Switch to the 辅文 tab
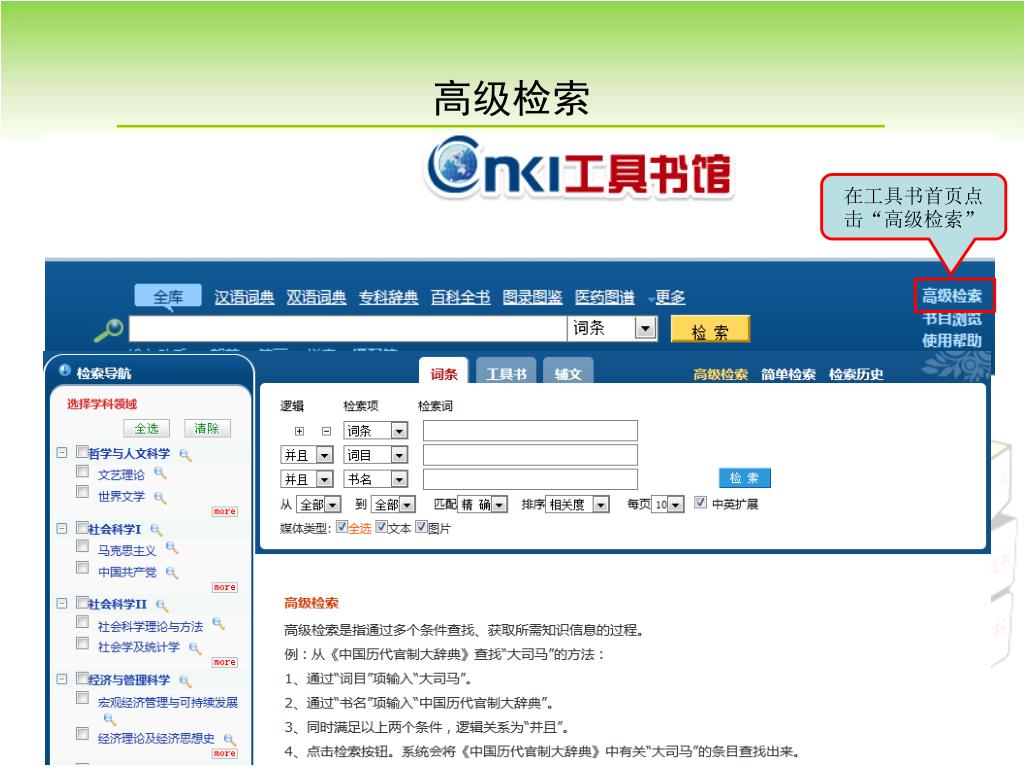This screenshot has width=1024, height=768. pyautogui.click(x=568, y=373)
